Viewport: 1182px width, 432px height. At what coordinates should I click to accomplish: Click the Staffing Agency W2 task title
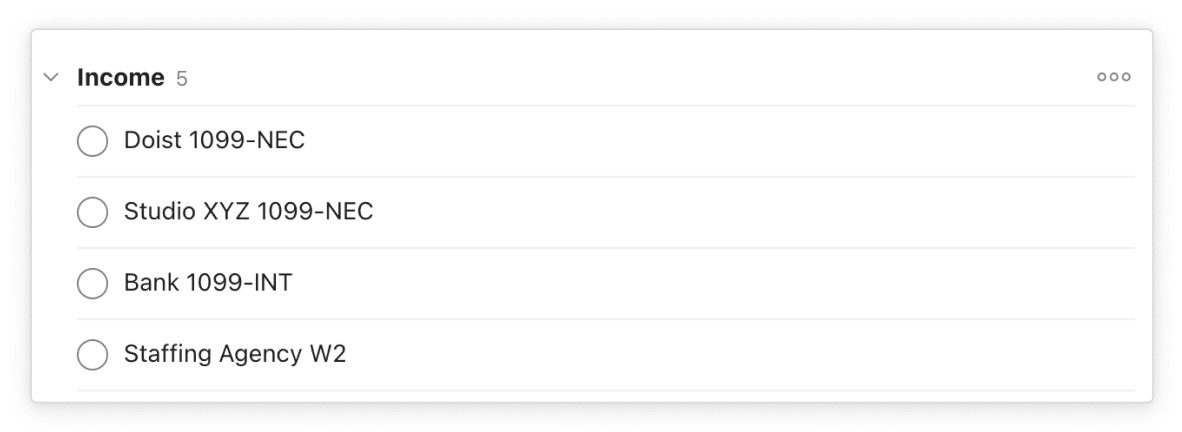(235, 354)
